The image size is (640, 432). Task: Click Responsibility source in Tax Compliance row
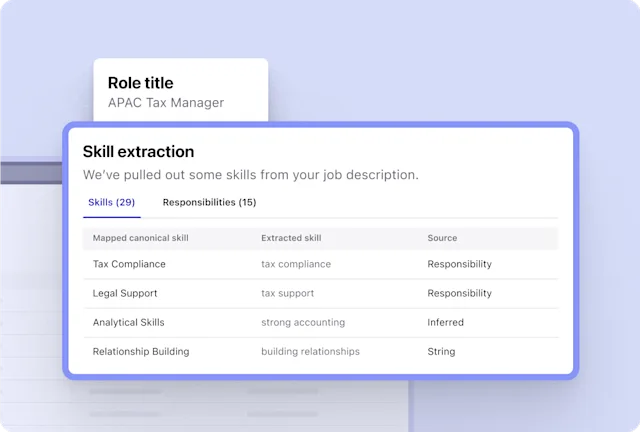click(x=460, y=264)
